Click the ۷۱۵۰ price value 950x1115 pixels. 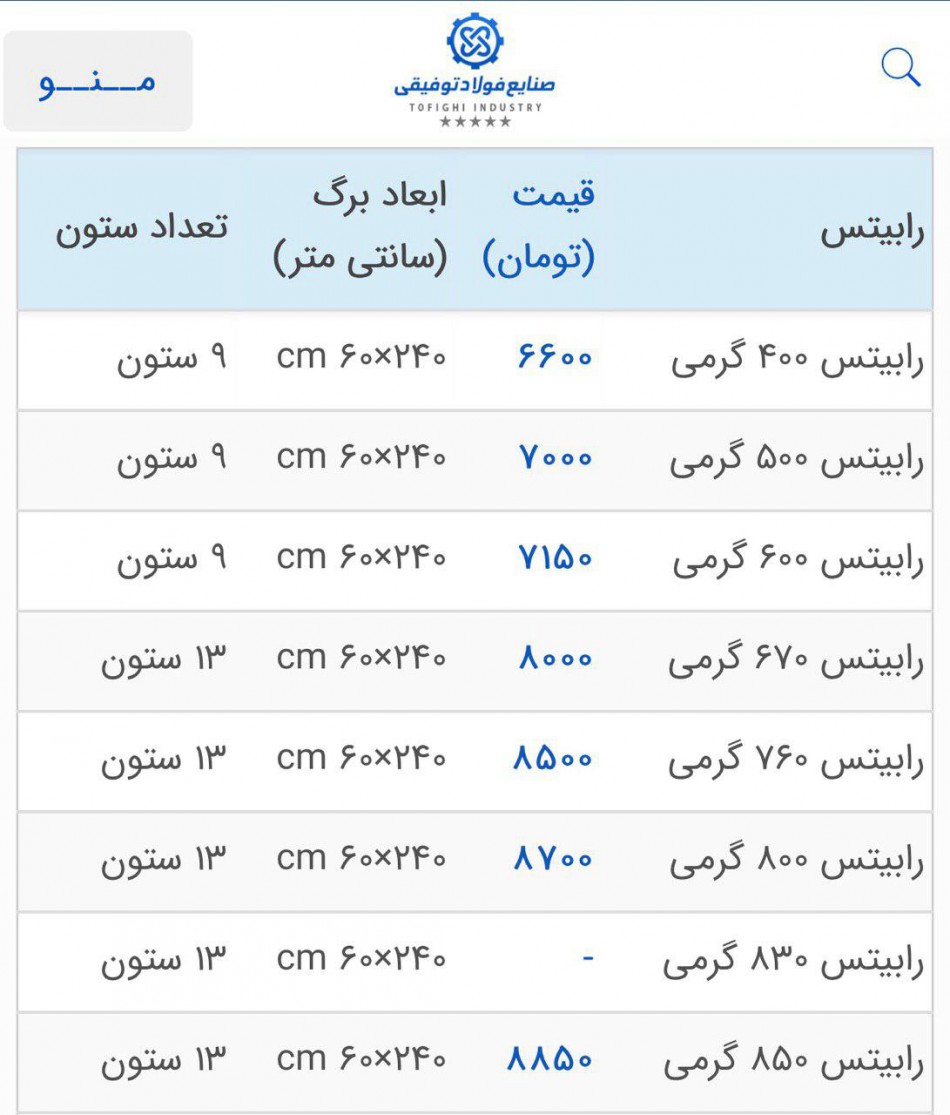click(x=555, y=559)
